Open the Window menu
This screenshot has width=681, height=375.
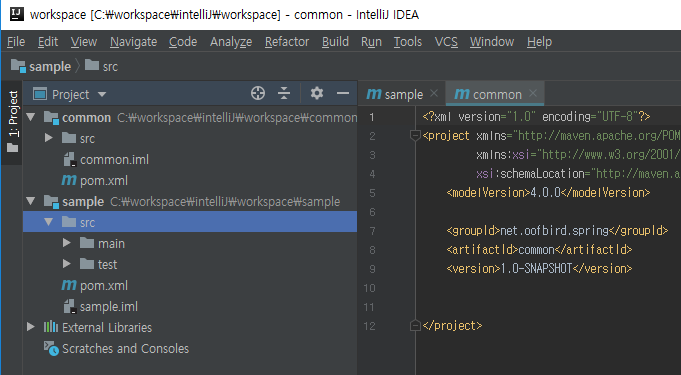(x=492, y=42)
